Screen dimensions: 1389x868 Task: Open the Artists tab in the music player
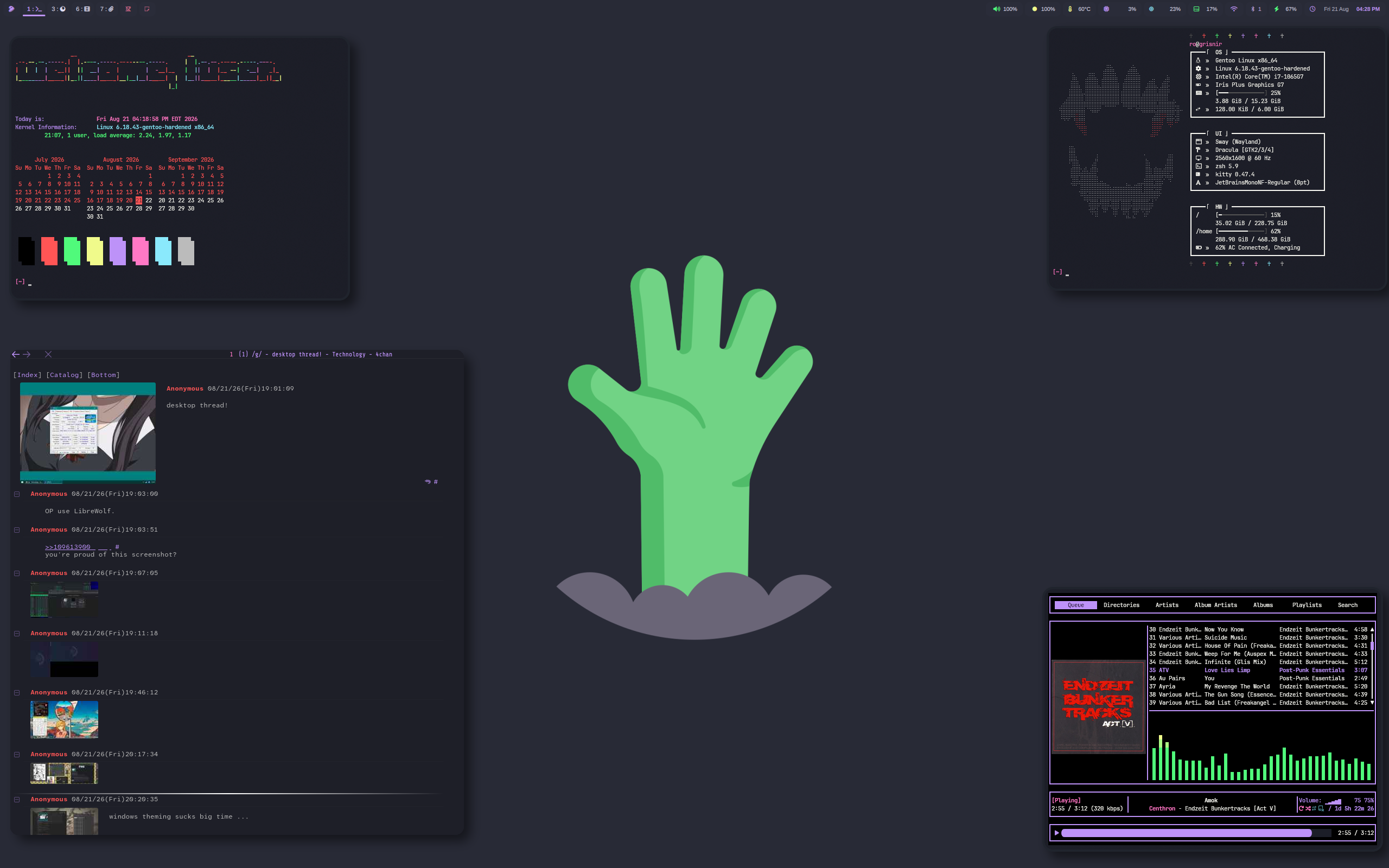[x=1167, y=605]
